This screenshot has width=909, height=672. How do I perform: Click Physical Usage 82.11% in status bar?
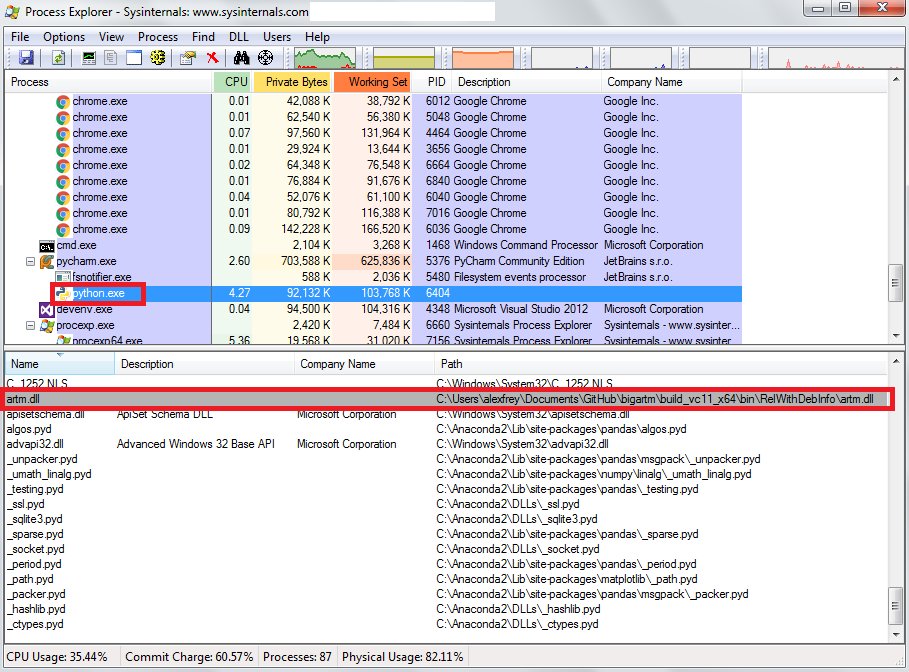pyautogui.click(x=402, y=657)
